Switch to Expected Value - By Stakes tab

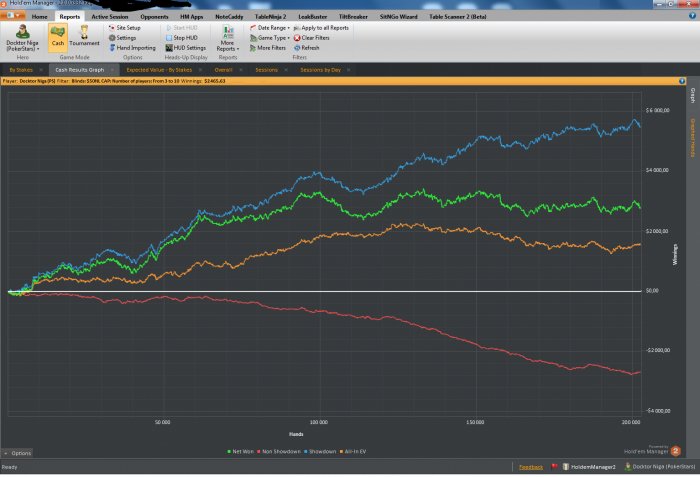159,70
